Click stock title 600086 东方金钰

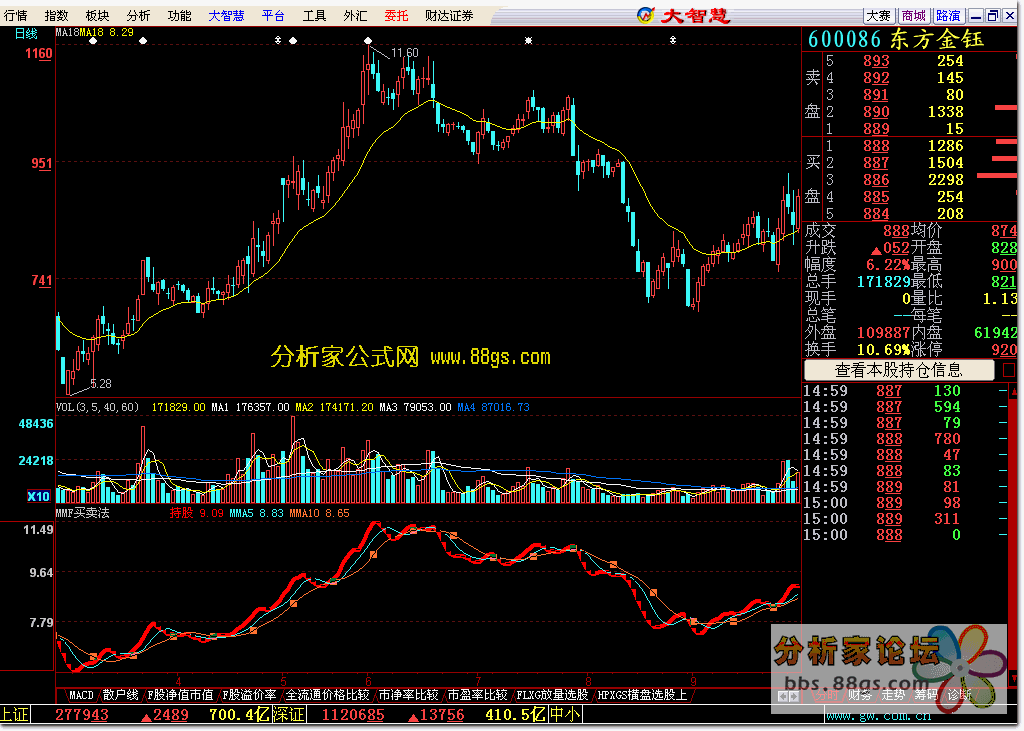point(896,39)
